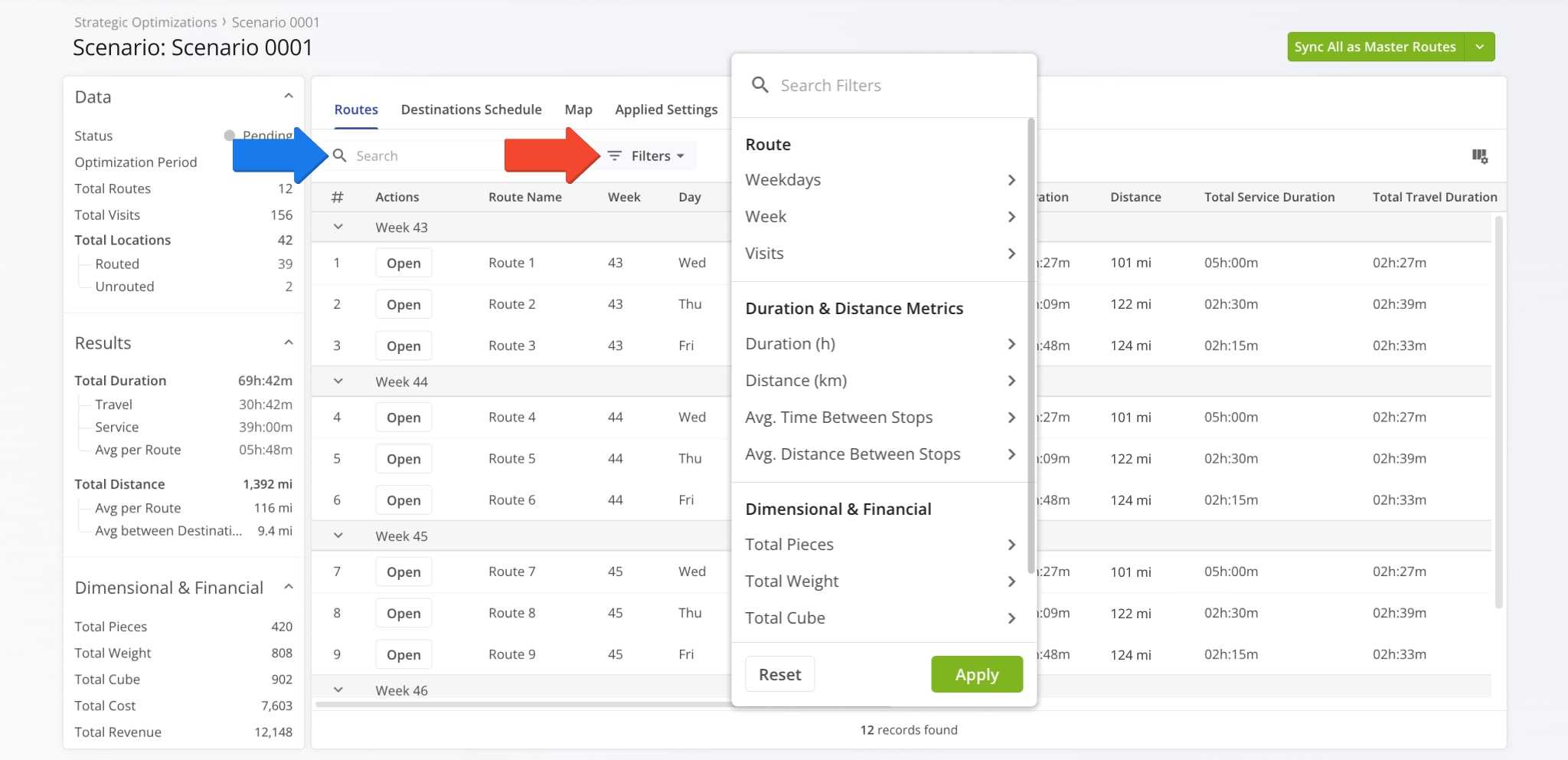Click the filter lines icon beside Filters
1568x760 pixels.
tap(614, 156)
